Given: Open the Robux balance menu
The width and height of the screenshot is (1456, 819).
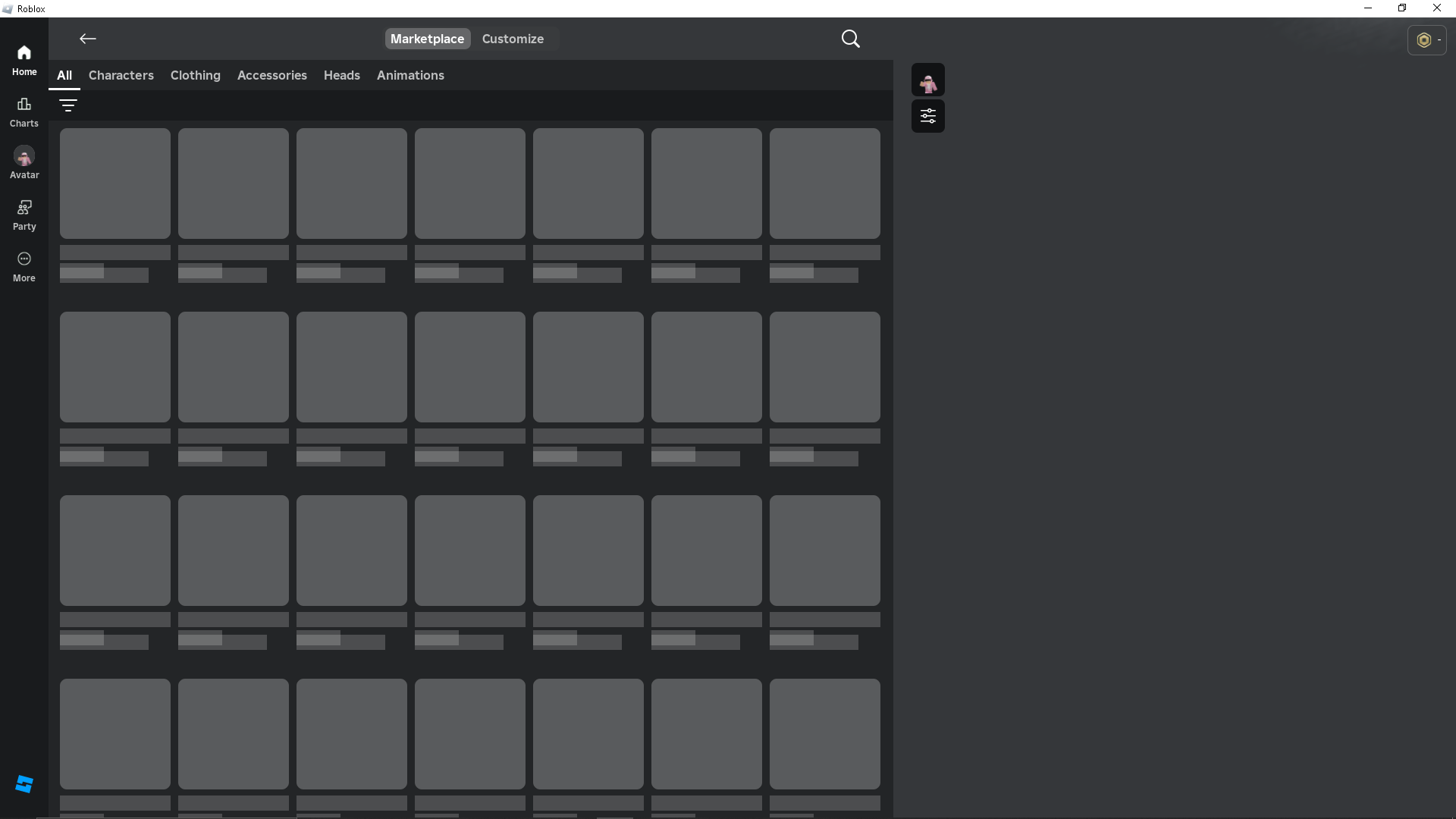Looking at the screenshot, I should click(1427, 40).
